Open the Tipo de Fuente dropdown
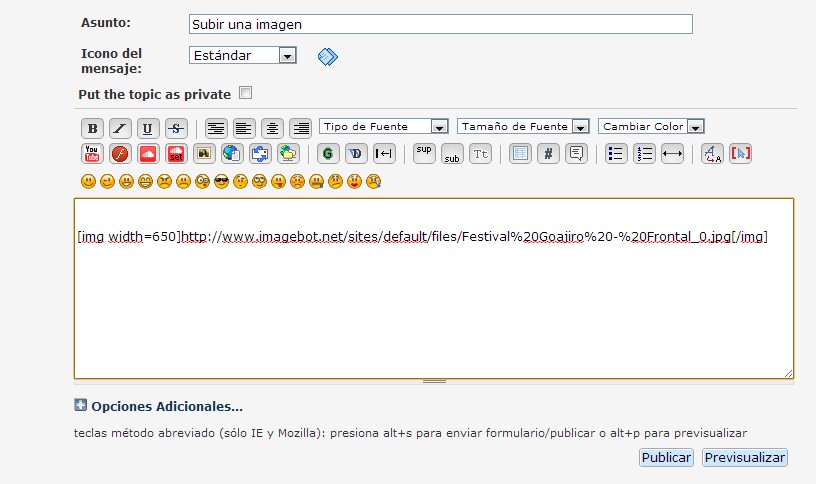This screenshot has width=816, height=484. (x=384, y=126)
